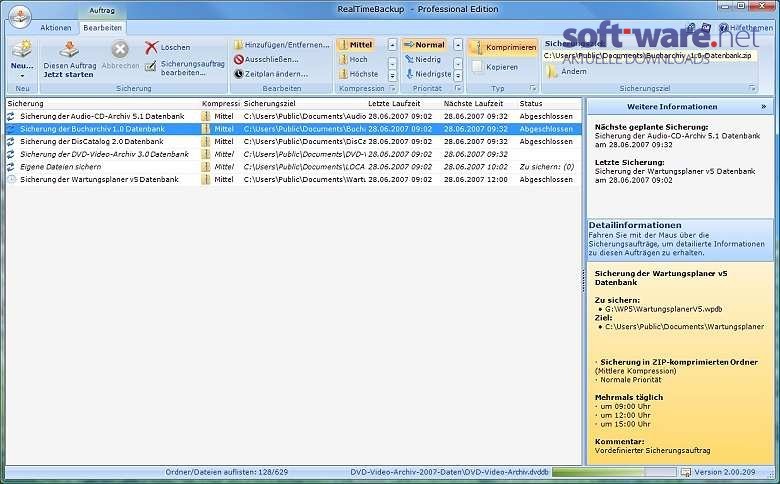Click the Abbrechen cancel icon

point(120,50)
